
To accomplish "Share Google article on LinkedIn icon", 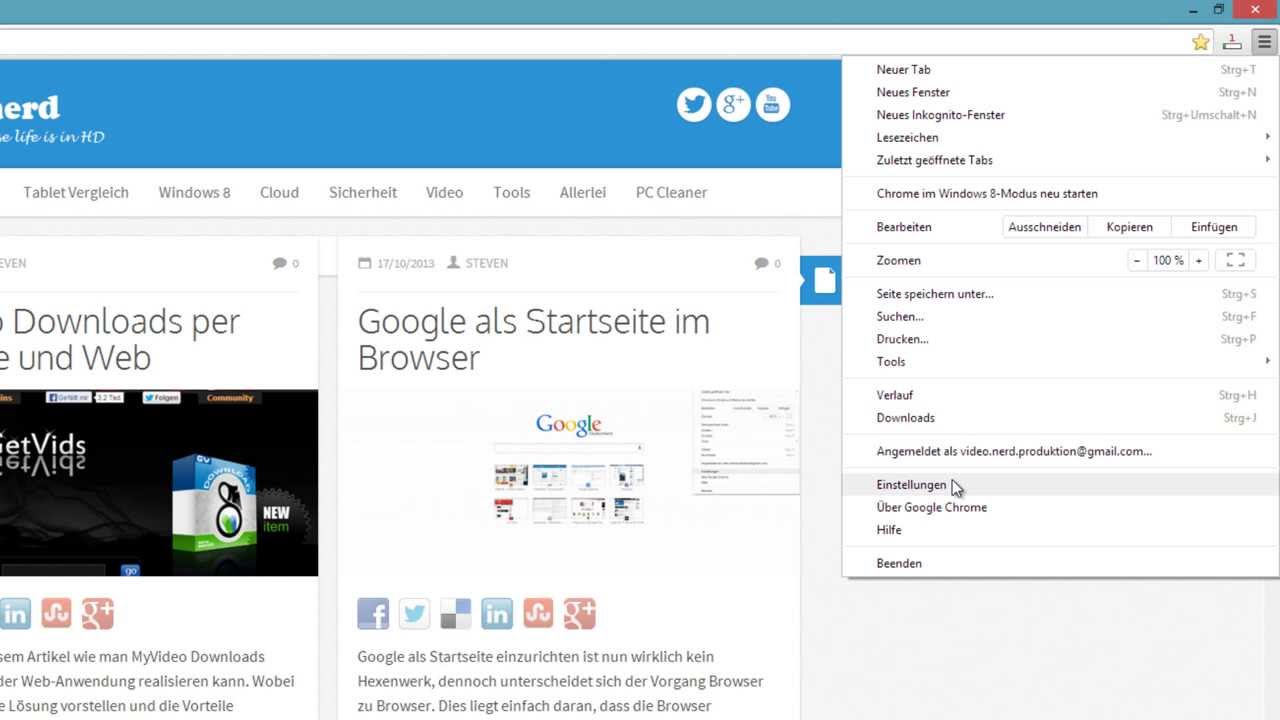I will click(497, 613).
